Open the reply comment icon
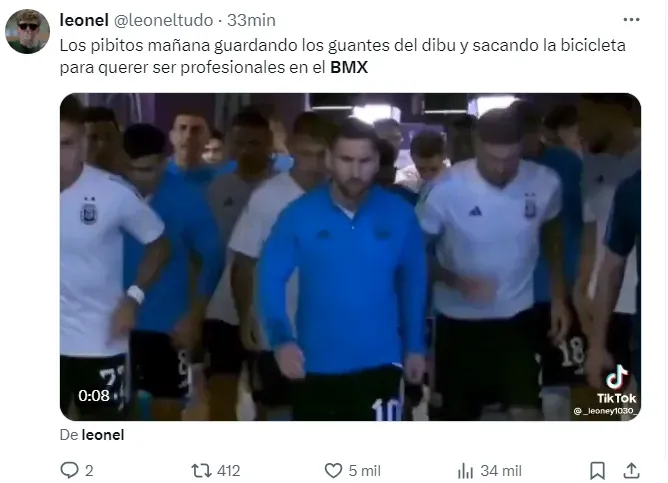This screenshot has width=668, height=483. 69,471
